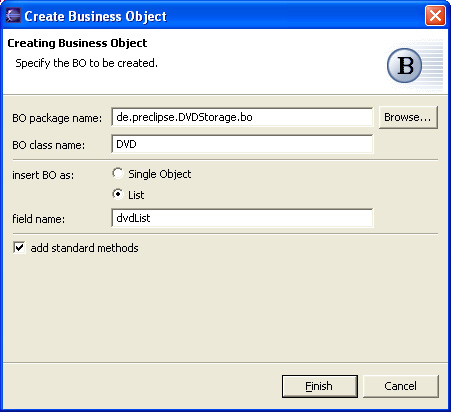Select the Single Object radio button
The image size is (451, 412).
(x=118, y=173)
